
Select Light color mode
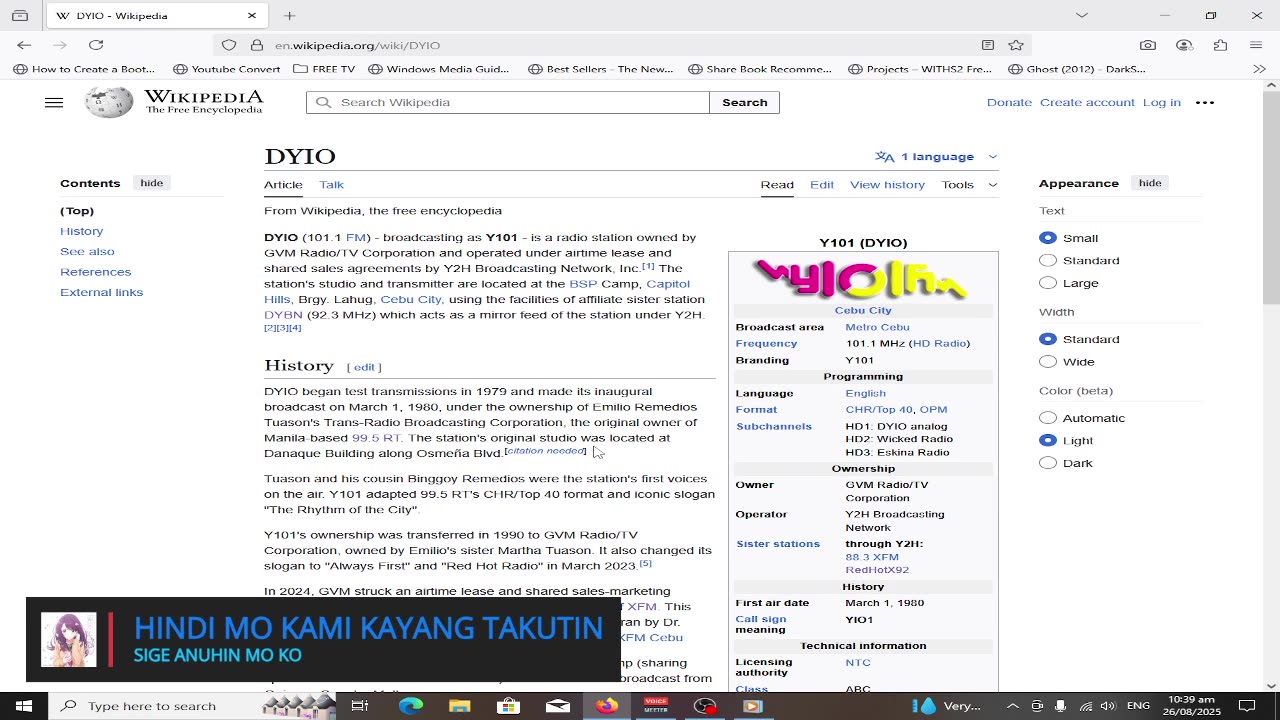pyautogui.click(x=1048, y=440)
